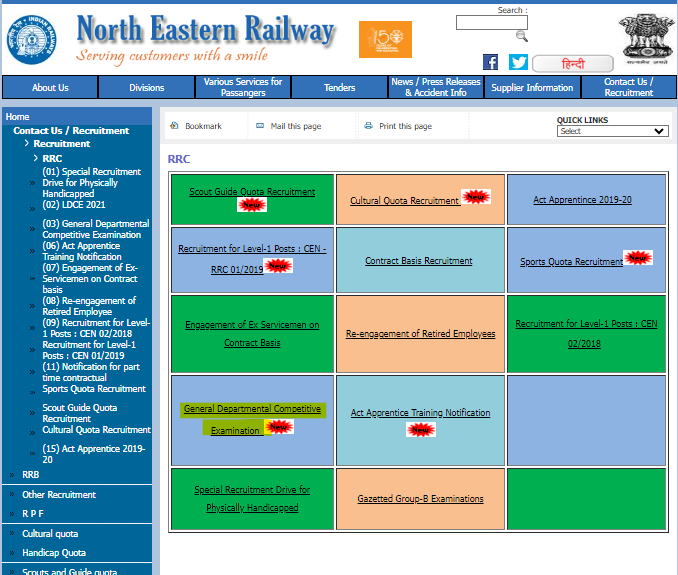This screenshot has height=575, width=678.
Task: Open sidebar (08) Re-engagement of Retired Employee
Action: 89,306
